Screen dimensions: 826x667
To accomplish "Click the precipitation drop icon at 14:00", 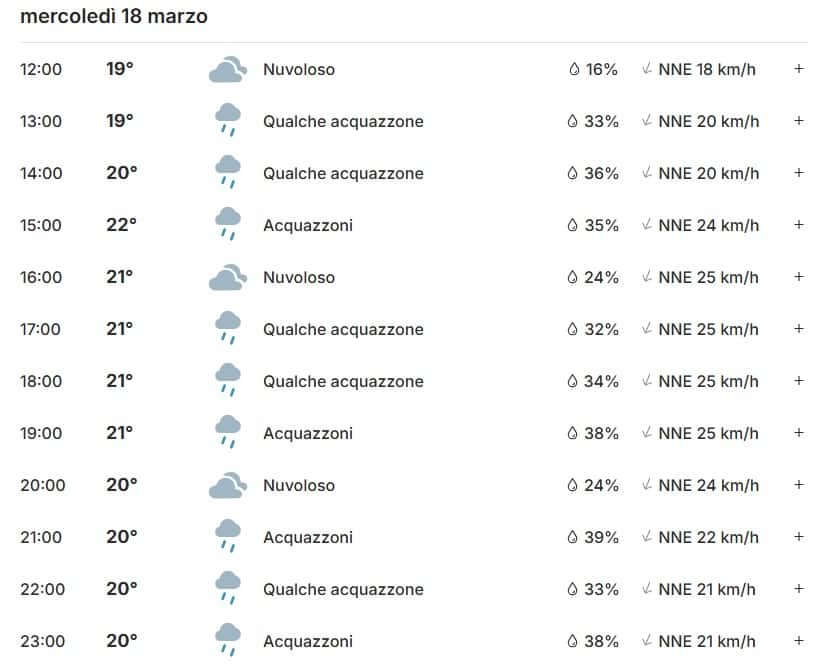I will (x=573, y=173).
